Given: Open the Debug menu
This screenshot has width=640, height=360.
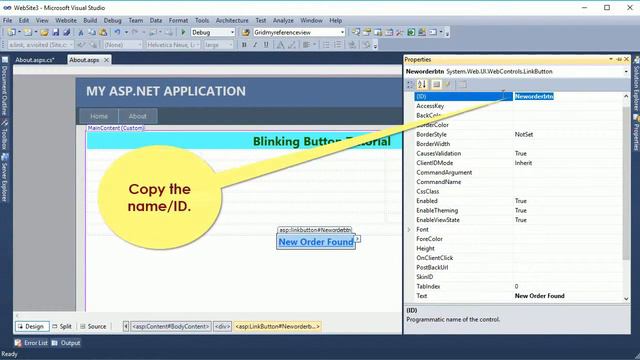Looking at the screenshot, I should 112,20.
